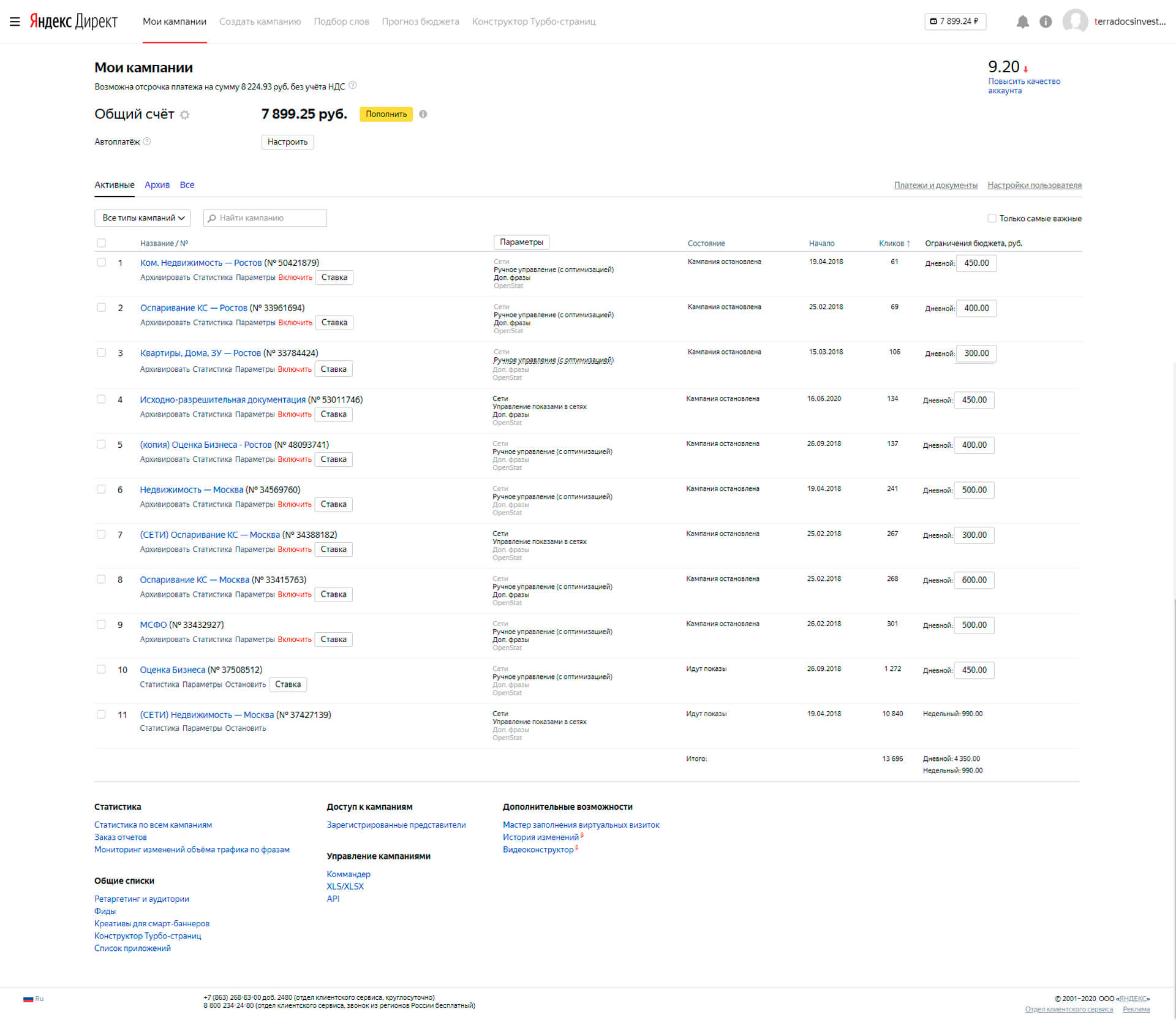Click Повысить качество аккаунта link
The image size is (1176, 1020).
click(x=1024, y=86)
